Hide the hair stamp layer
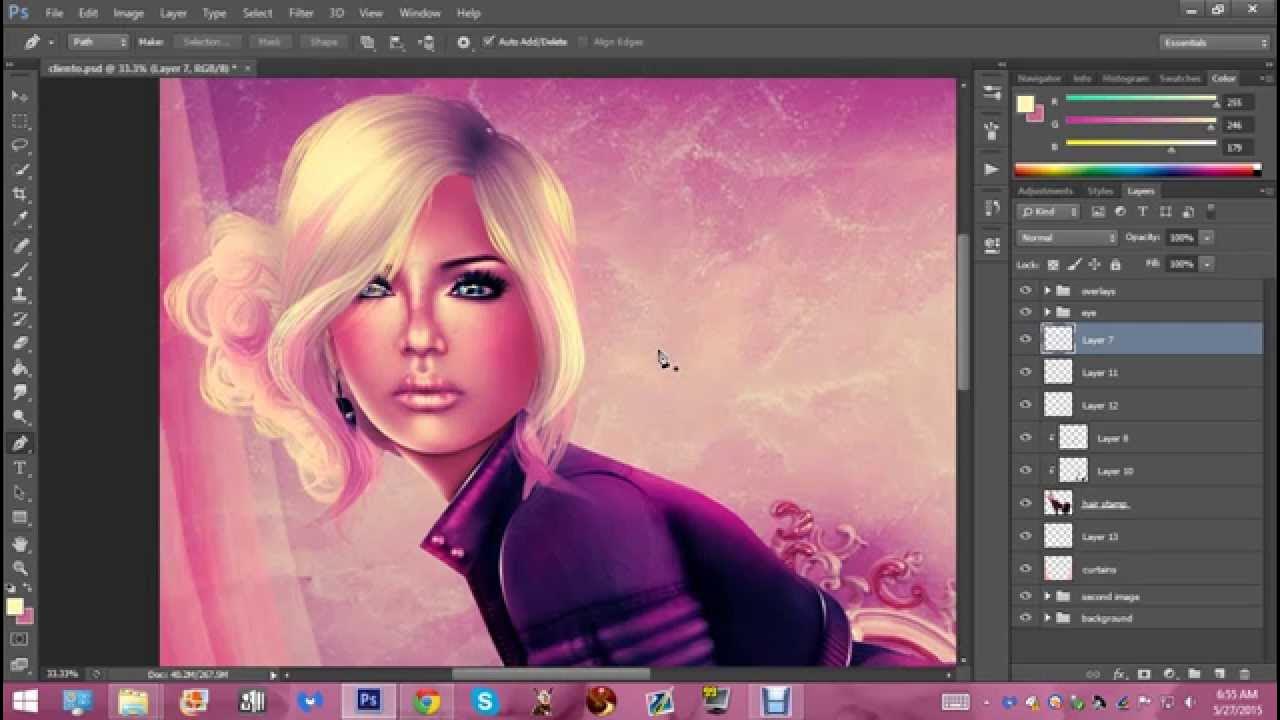The width and height of the screenshot is (1280, 720). coord(1025,504)
